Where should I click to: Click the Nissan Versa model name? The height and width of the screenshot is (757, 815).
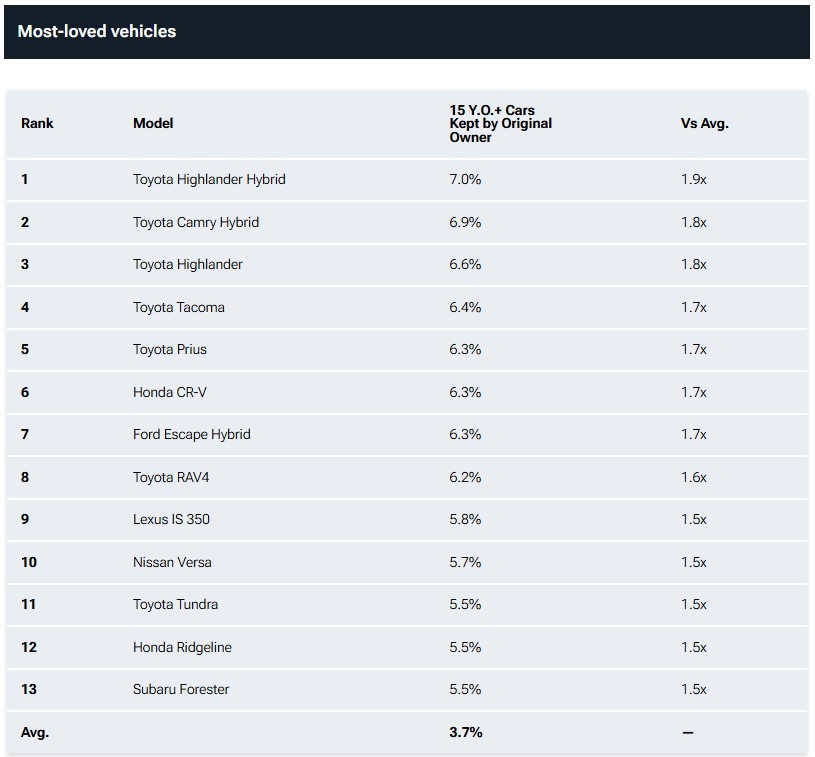tap(173, 562)
